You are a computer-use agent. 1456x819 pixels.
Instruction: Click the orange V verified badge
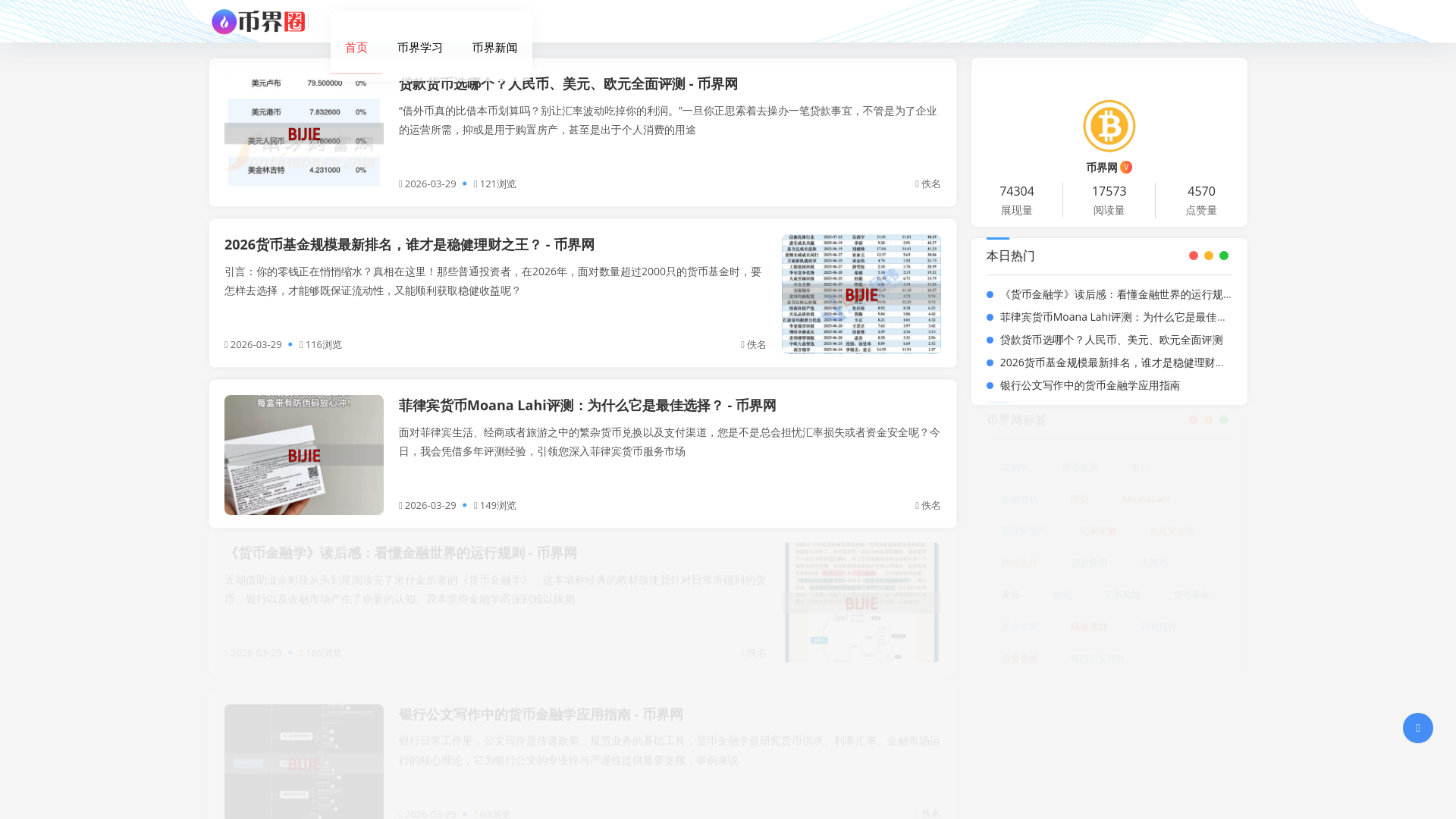1126,167
